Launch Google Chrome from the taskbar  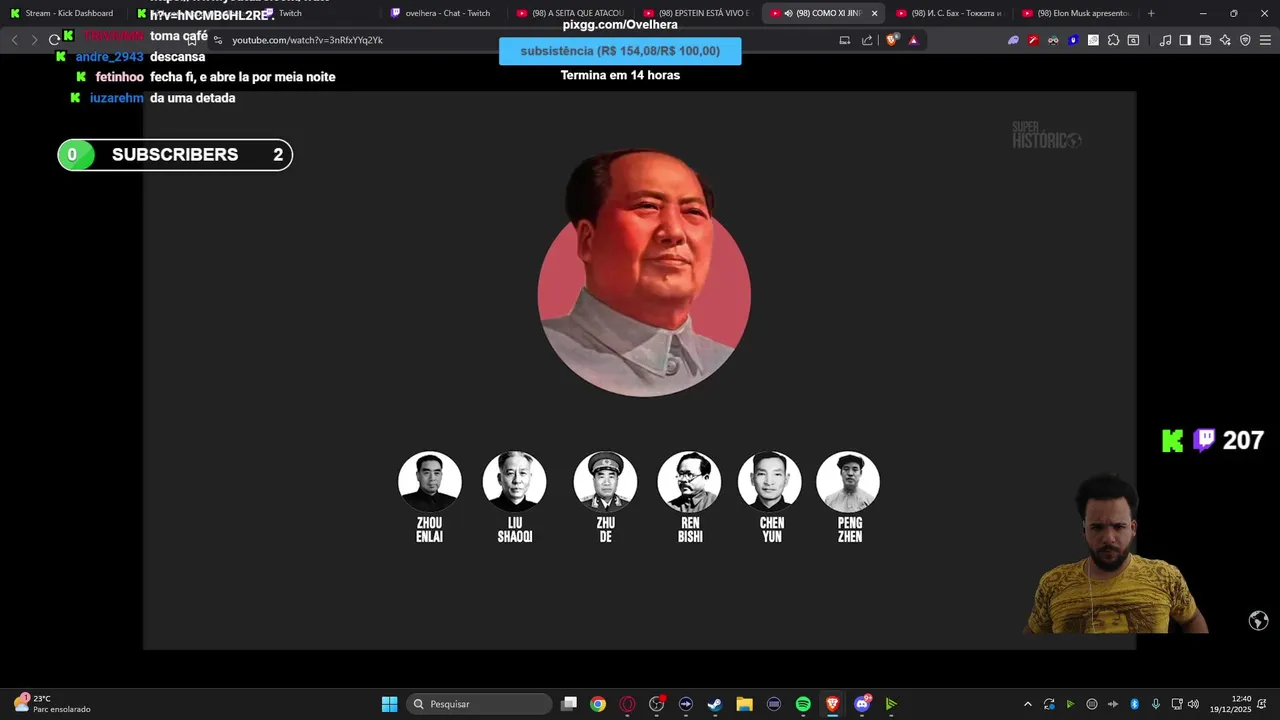(598, 704)
